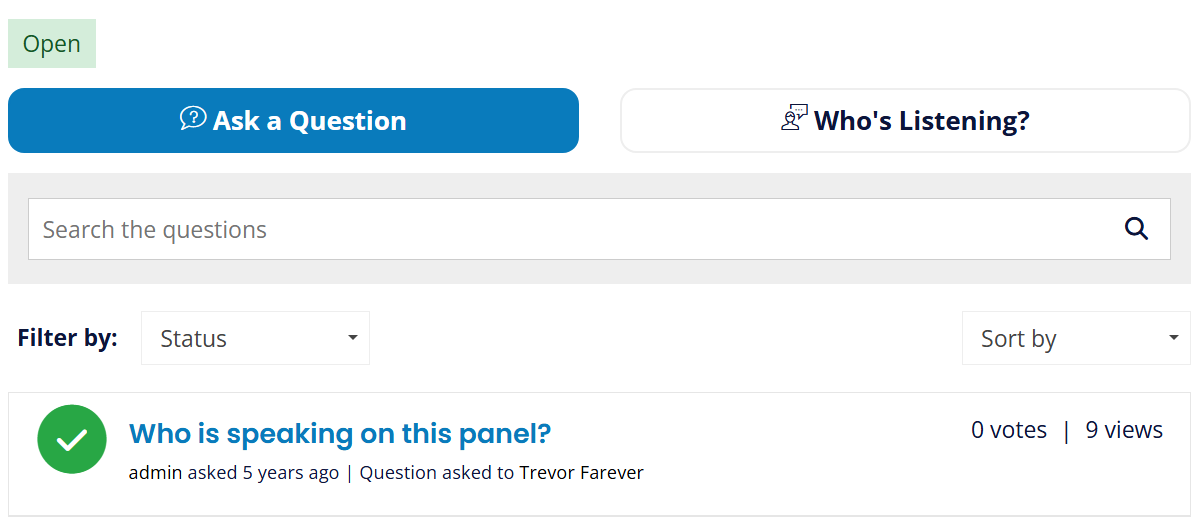Click the Filter by label
The width and height of the screenshot is (1202, 532).
click(67, 338)
